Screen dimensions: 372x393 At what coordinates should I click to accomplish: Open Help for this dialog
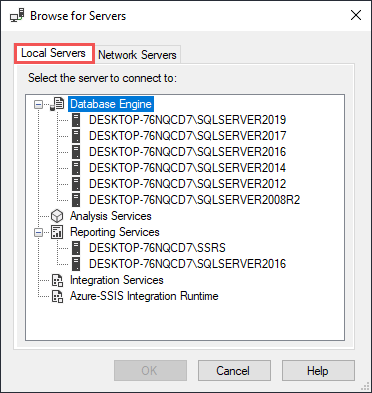(318, 370)
